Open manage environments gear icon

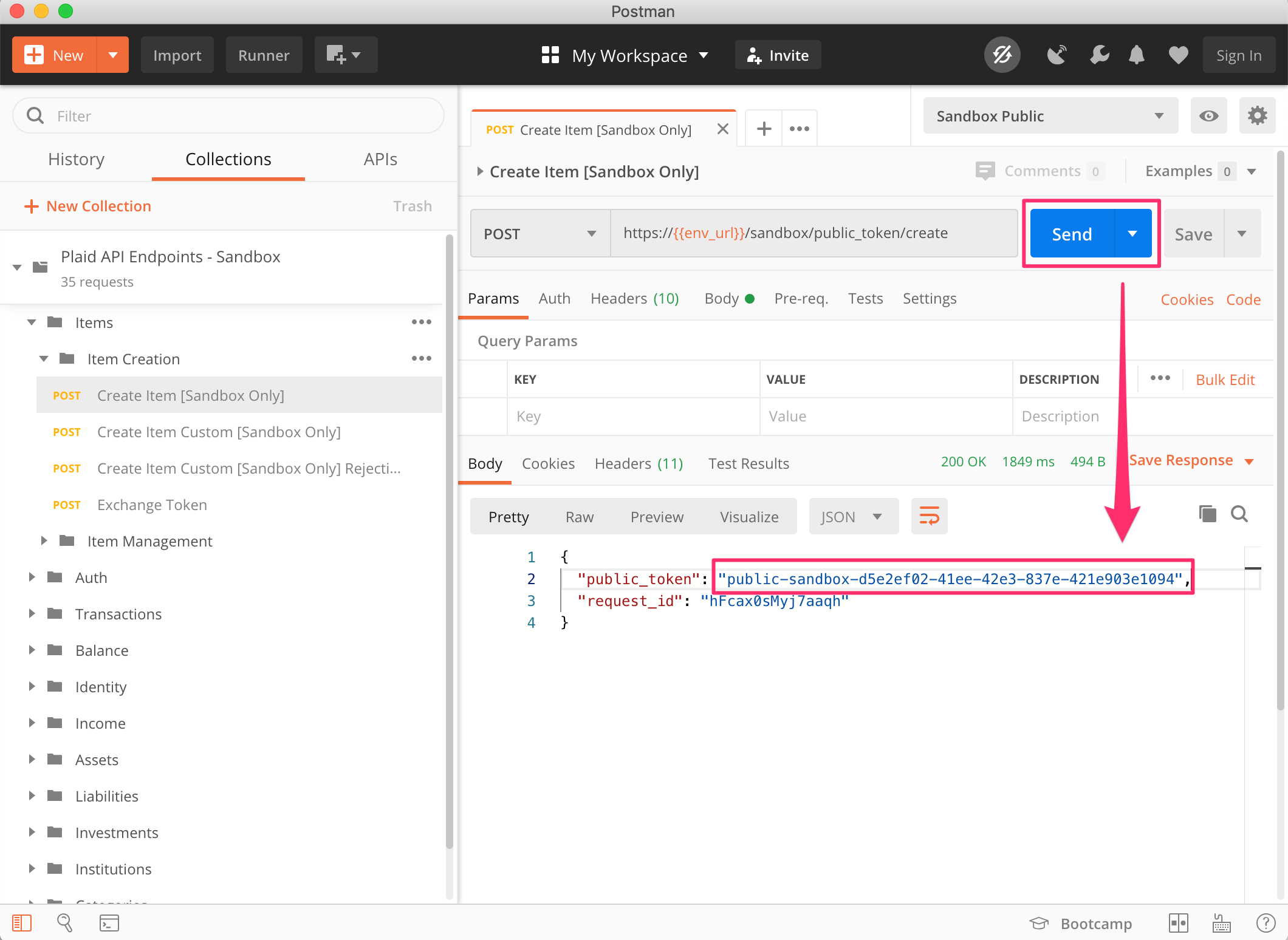1257,115
